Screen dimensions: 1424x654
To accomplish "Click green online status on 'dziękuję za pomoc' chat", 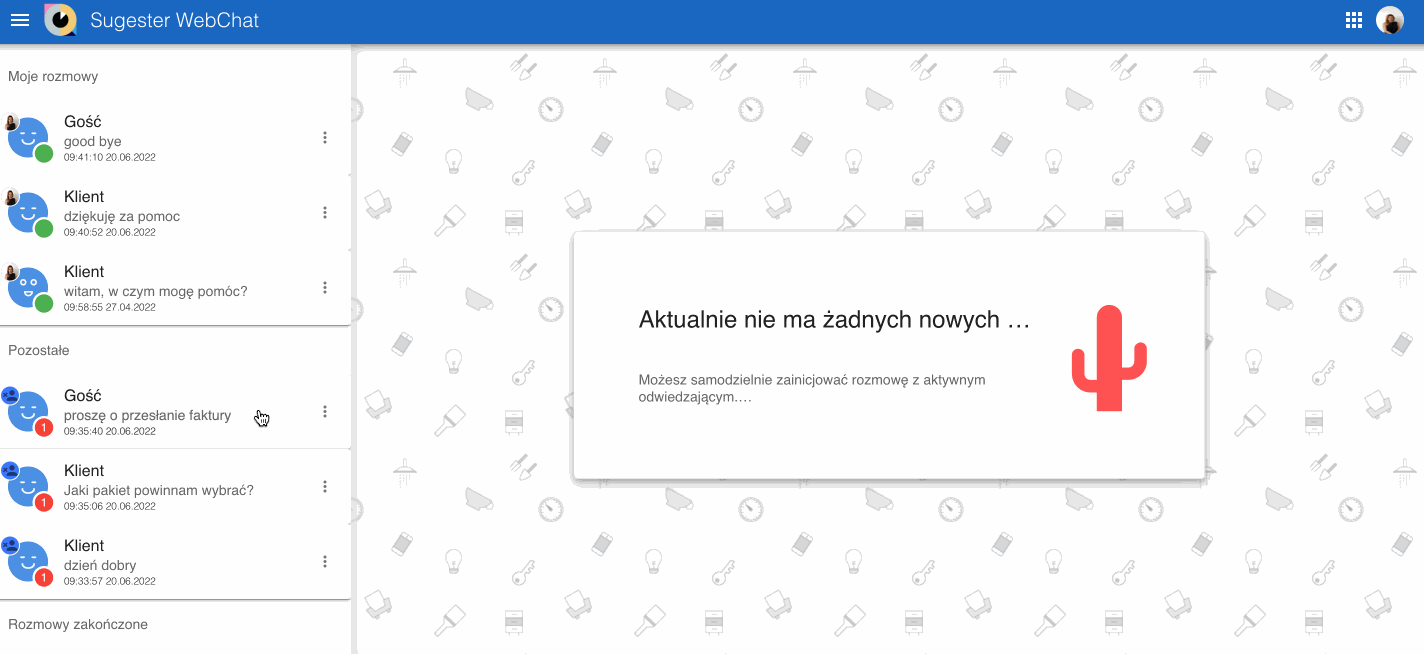I will pos(44,229).
